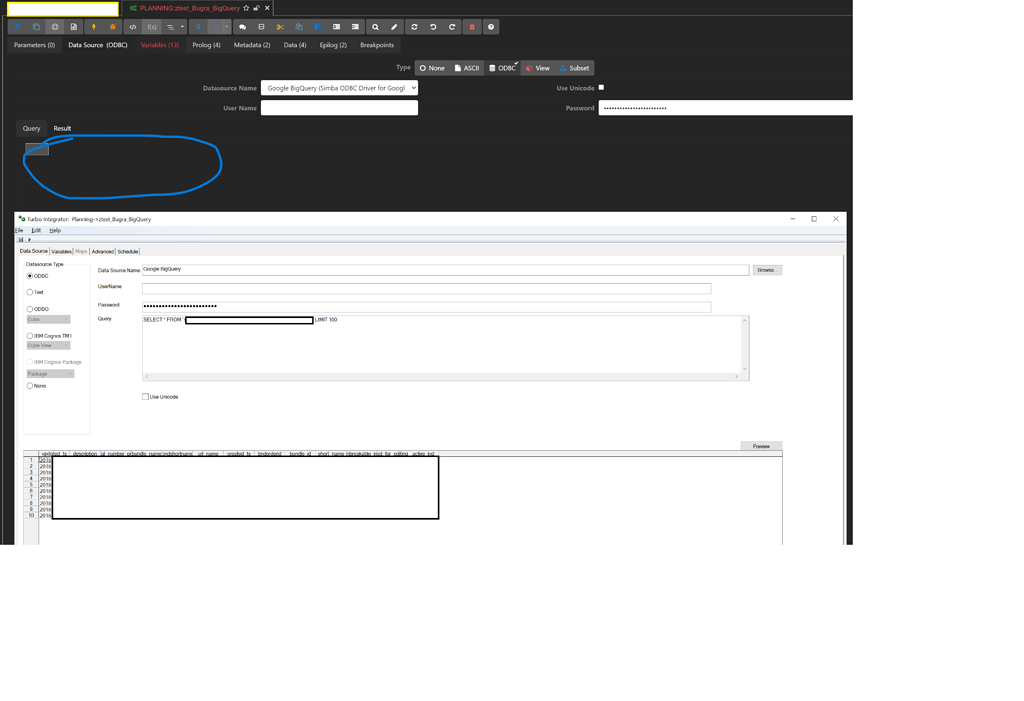Image resolution: width=1024 pixels, height=701 pixels.
Task: Select the pencil edit icon
Action: point(395,27)
